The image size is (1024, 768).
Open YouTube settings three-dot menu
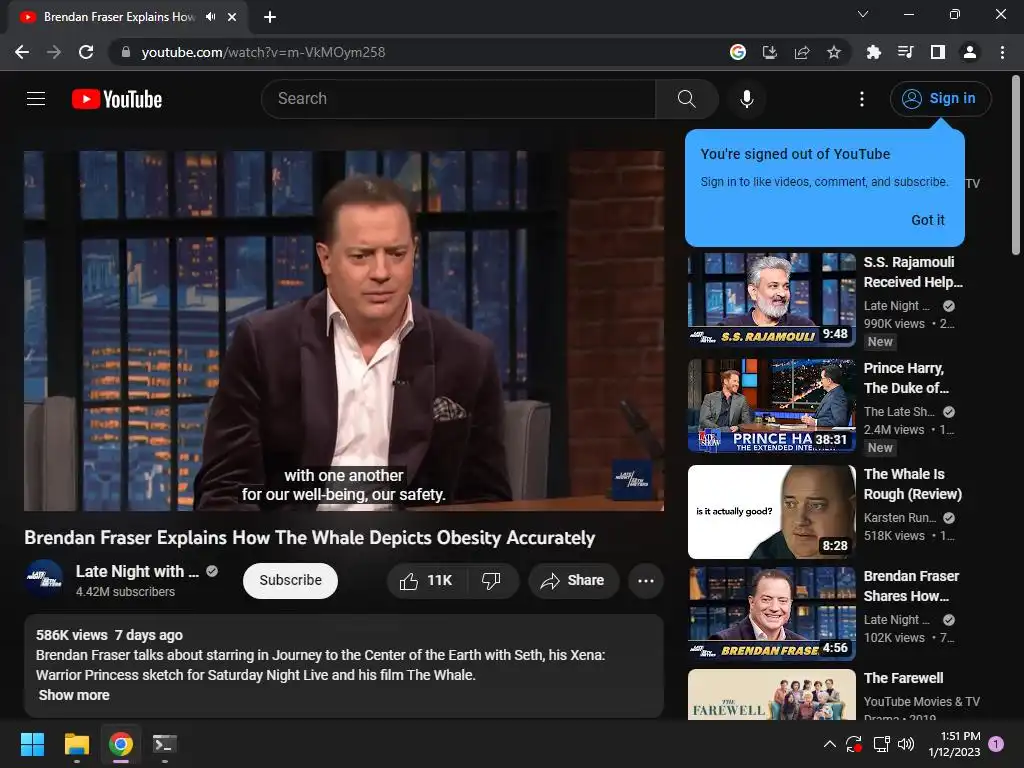pos(861,99)
